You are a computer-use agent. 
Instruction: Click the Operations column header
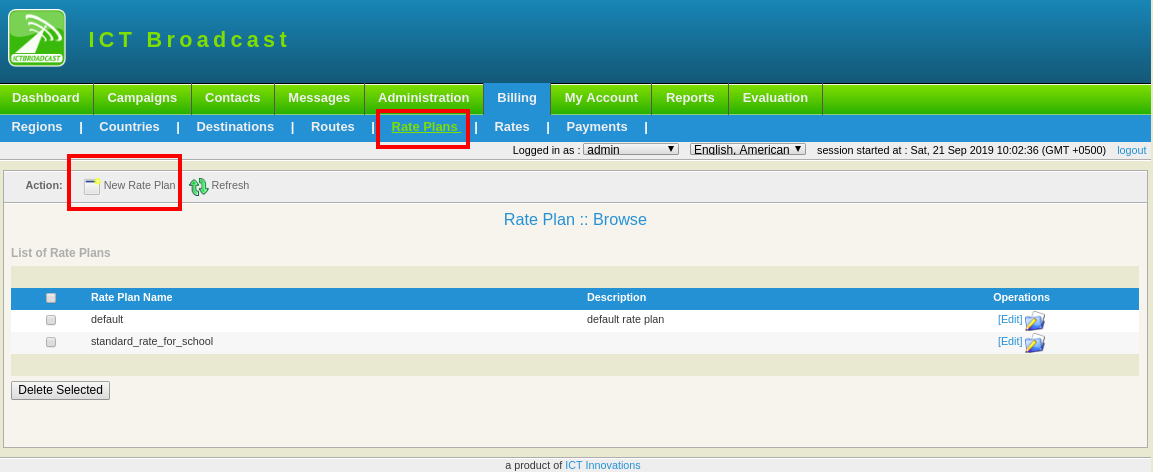1021,298
